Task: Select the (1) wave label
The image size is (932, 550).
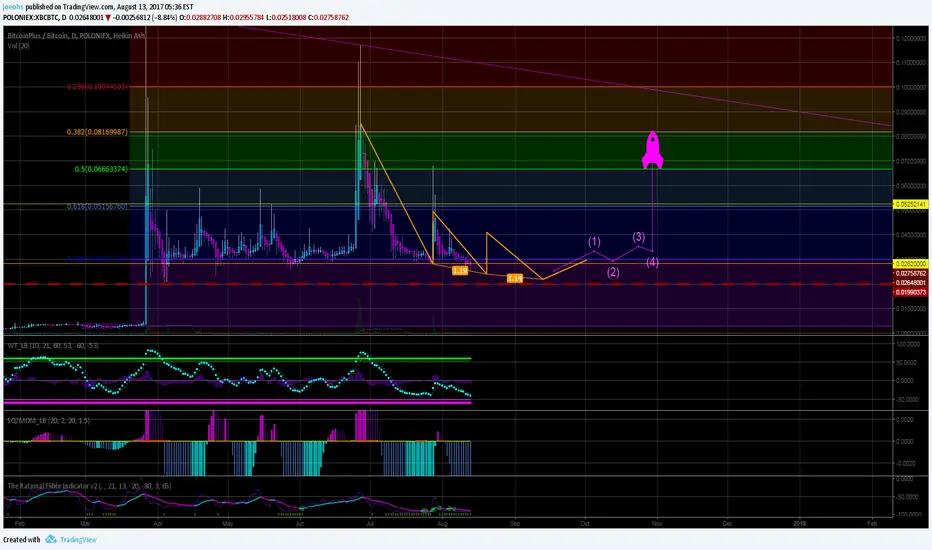Action: 594,241
